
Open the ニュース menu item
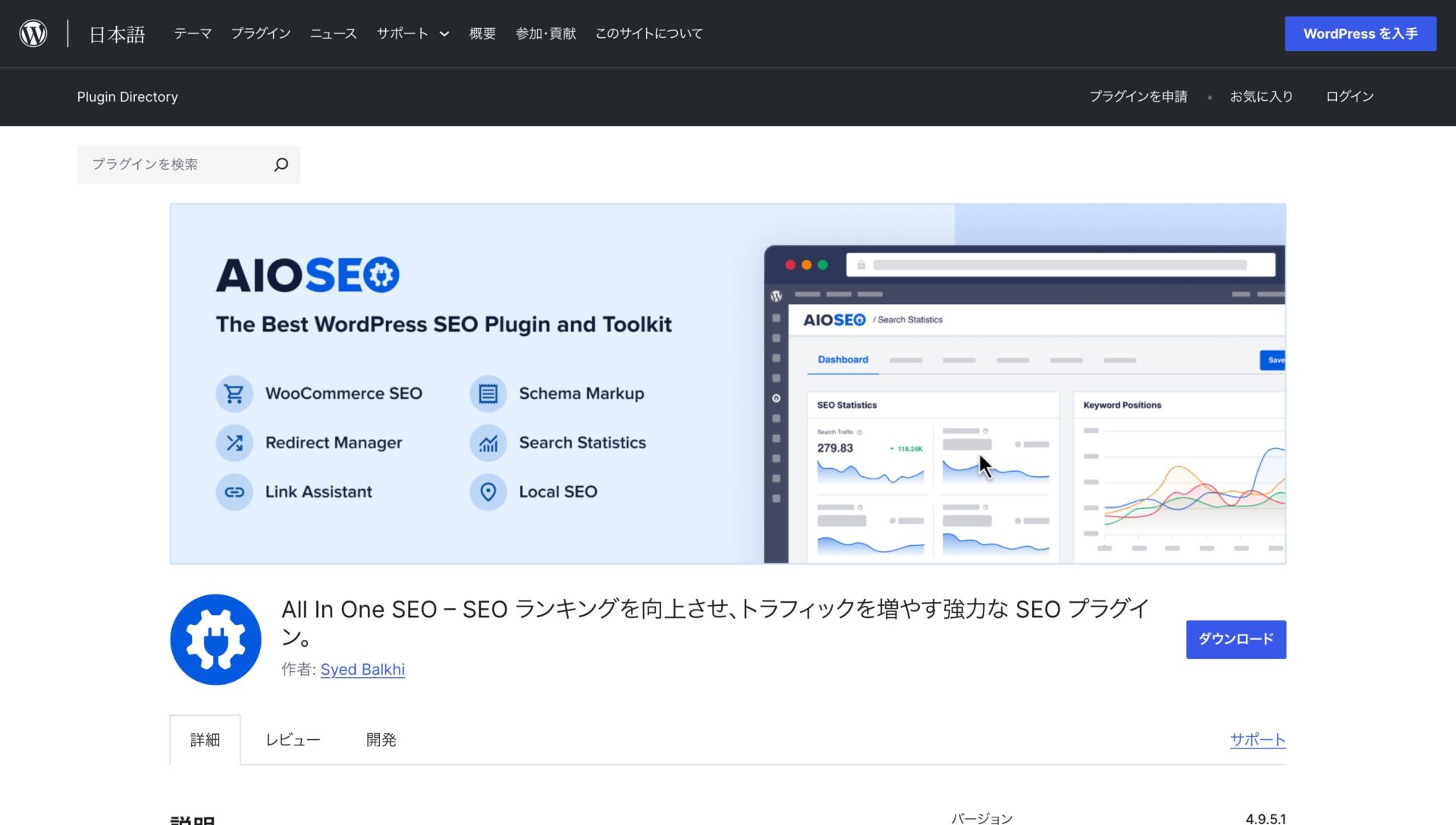pos(332,33)
